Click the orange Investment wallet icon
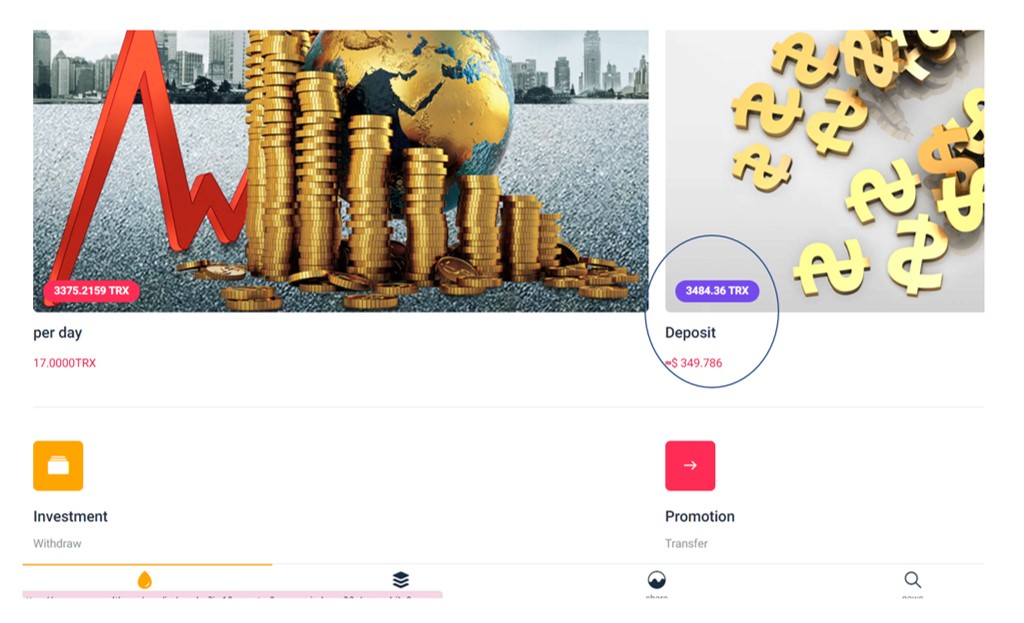Viewport: 1024px width, 623px height. tap(58, 466)
